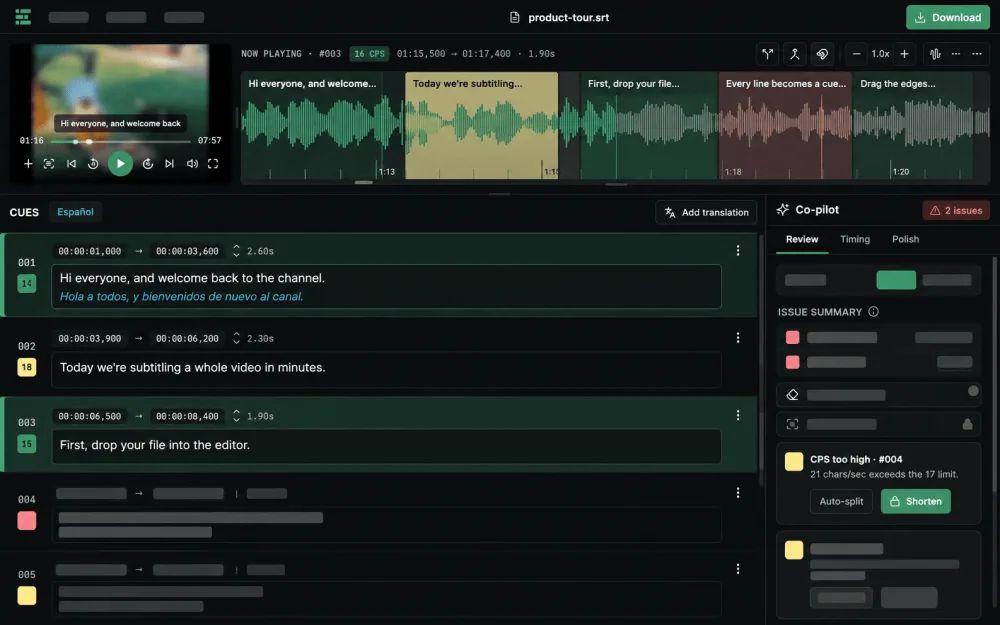The image size is (1000, 625).
Task: Toggle the waveform display icon
Action: click(x=935, y=54)
